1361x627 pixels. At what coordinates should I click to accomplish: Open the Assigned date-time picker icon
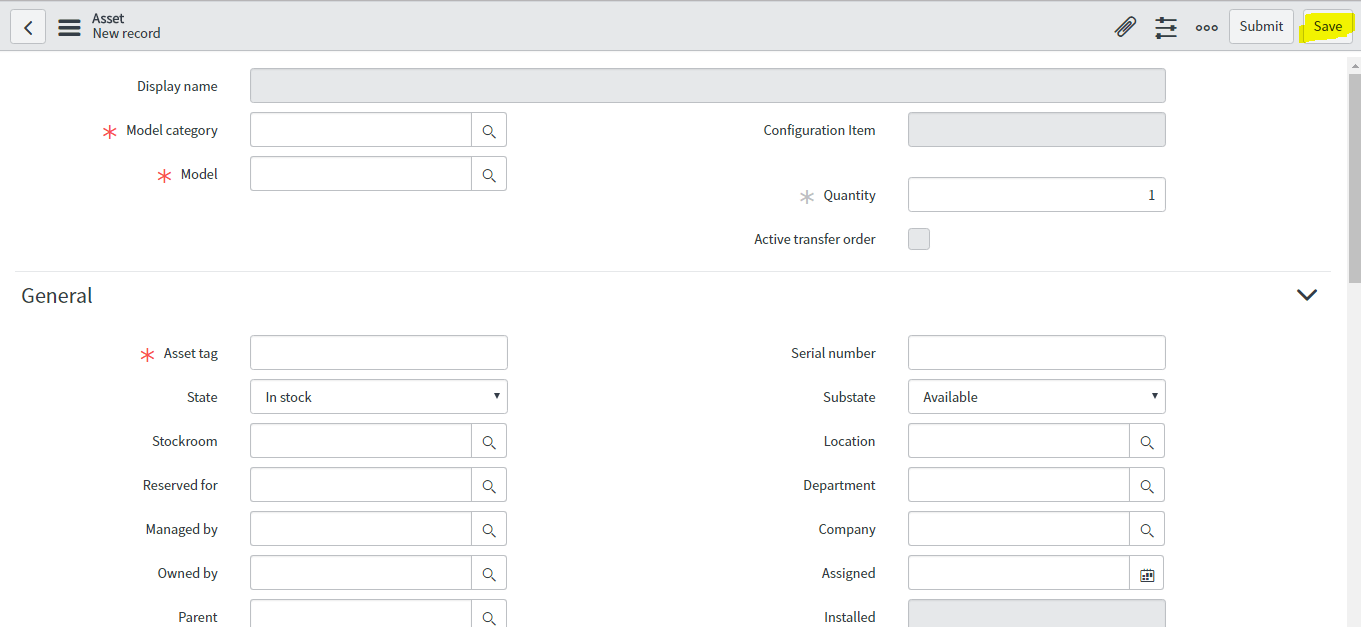(x=1147, y=572)
